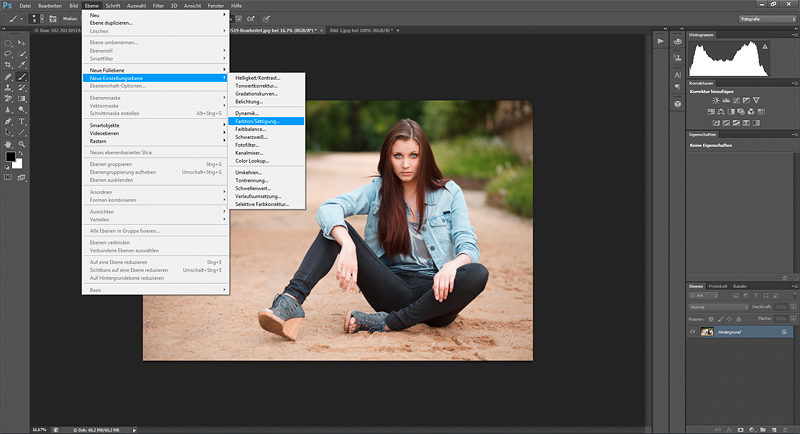Open the Fläche fill dropdown arrow
The image size is (800, 434).
coord(793,319)
